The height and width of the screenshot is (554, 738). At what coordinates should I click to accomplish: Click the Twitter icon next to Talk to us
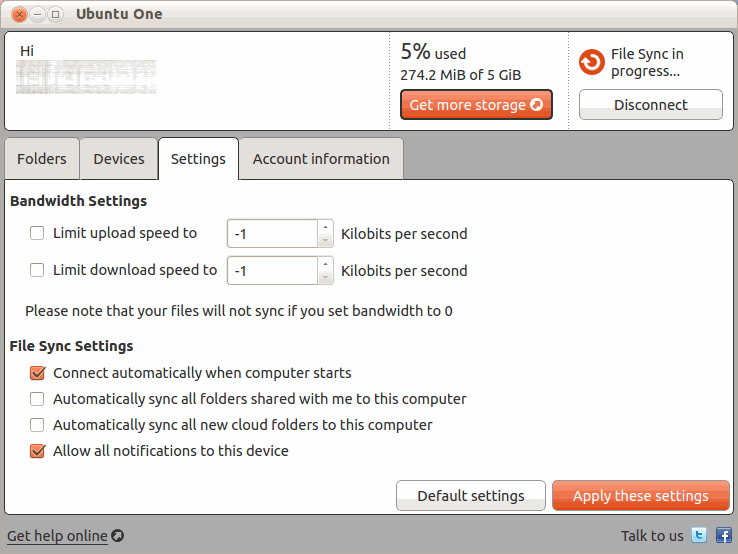699,536
